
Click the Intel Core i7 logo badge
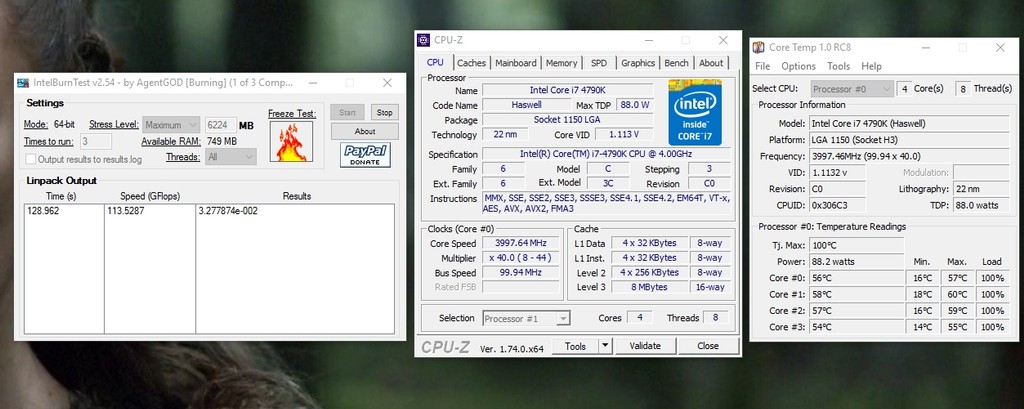click(x=695, y=112)
